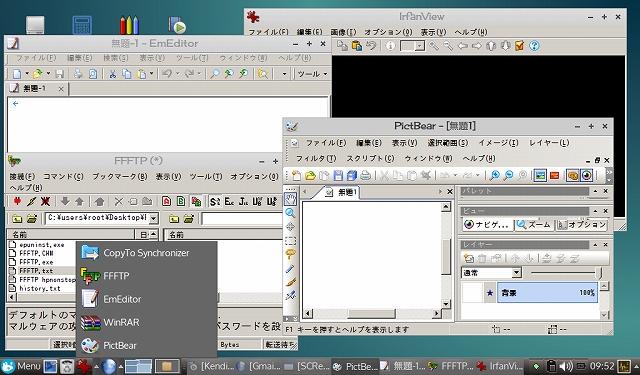Click FFFTP local 名前 column header
The width and height of the screenshot is (640, 375).
(x=71, y=235)
